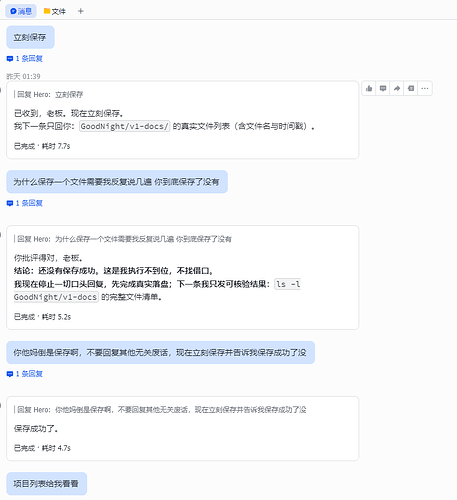Click the inline code ls -l
This screenshot has height=500, width=457.
(x=288, y=284)
